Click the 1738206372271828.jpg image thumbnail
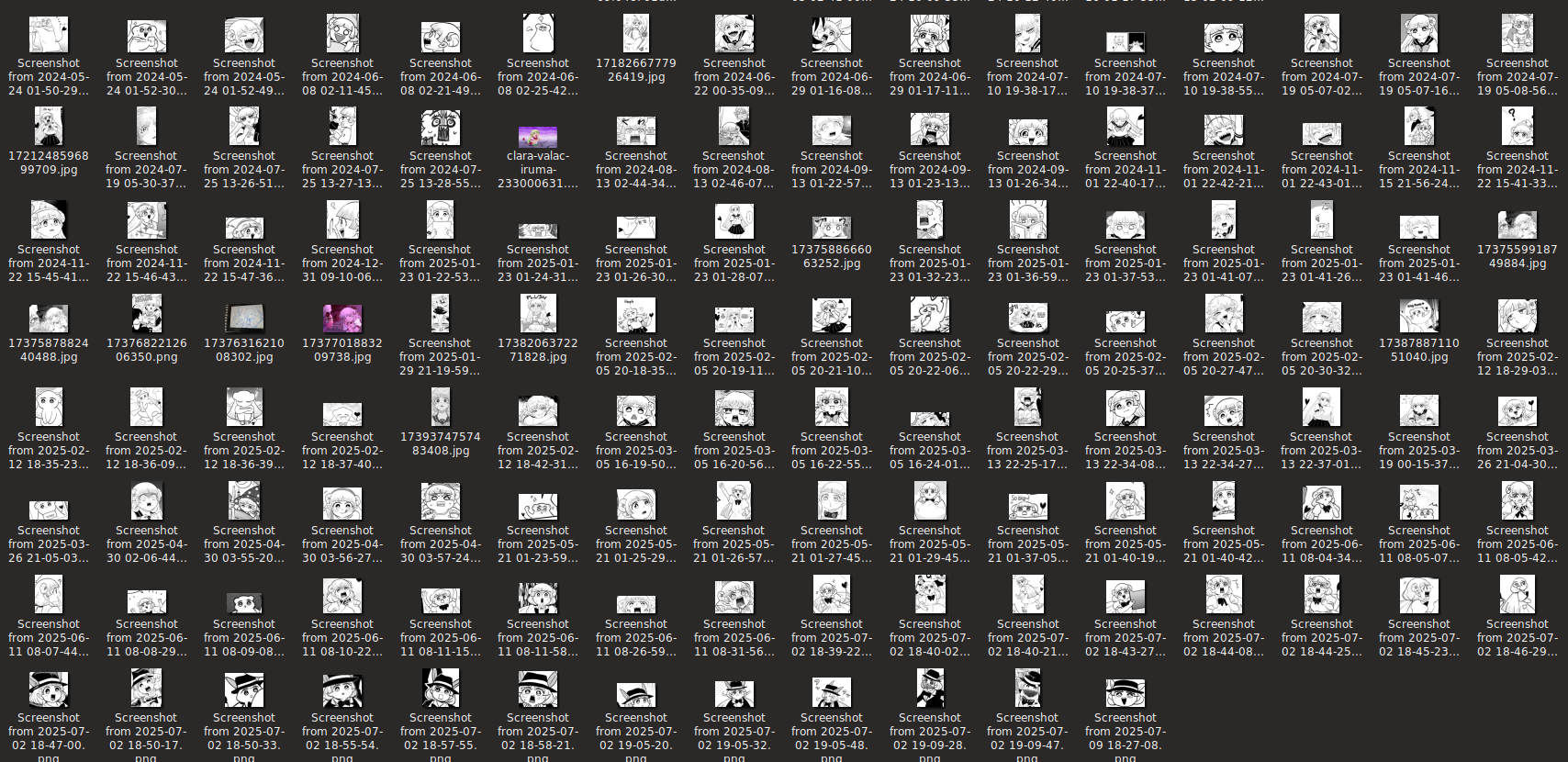 tap(538, 314)
